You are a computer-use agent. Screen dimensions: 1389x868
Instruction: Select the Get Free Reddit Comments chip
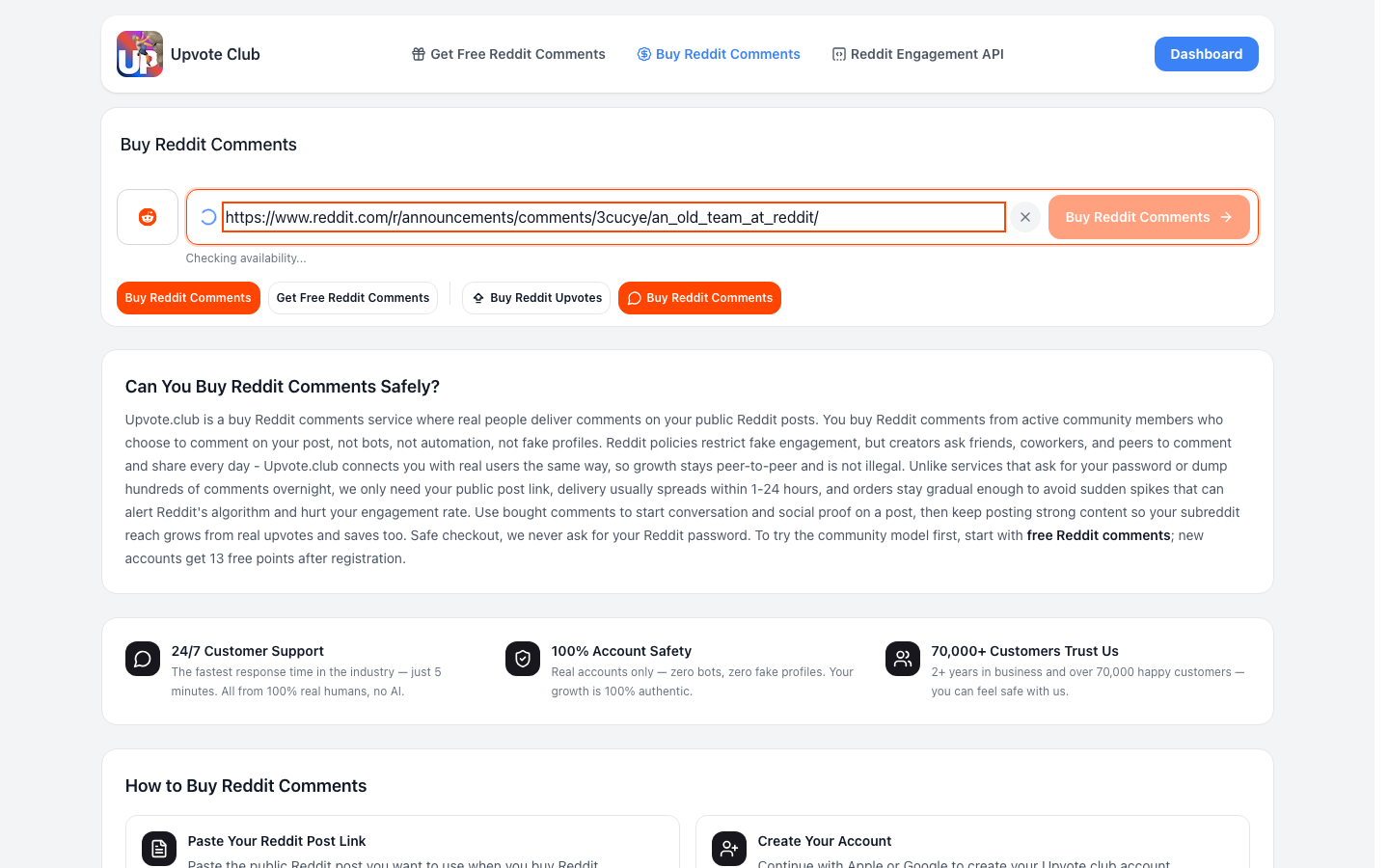click(x=353, y=298)
